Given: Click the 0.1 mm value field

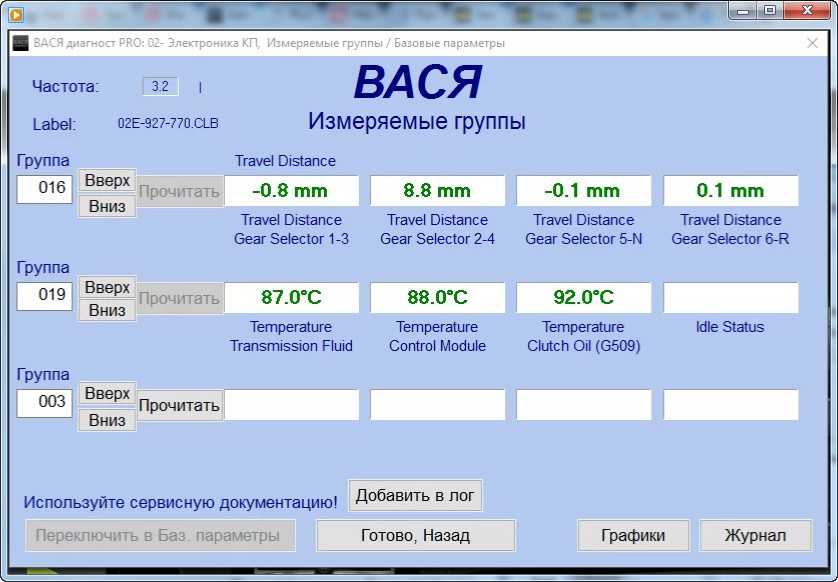Looking at the screenshot, I should [x=731, y=191].
